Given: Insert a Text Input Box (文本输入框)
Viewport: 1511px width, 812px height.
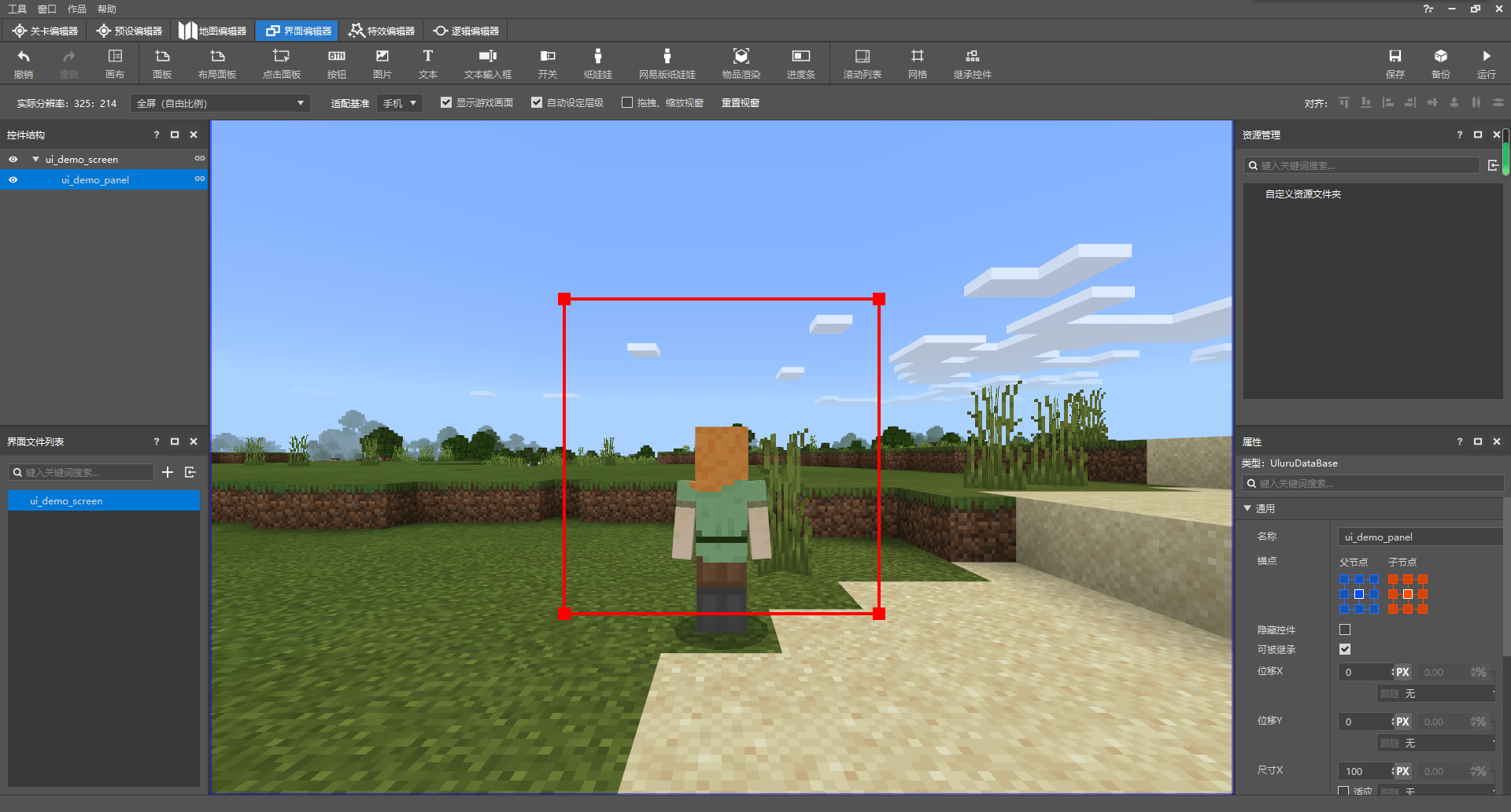Looking at the screenshot, I should point(488,64).
